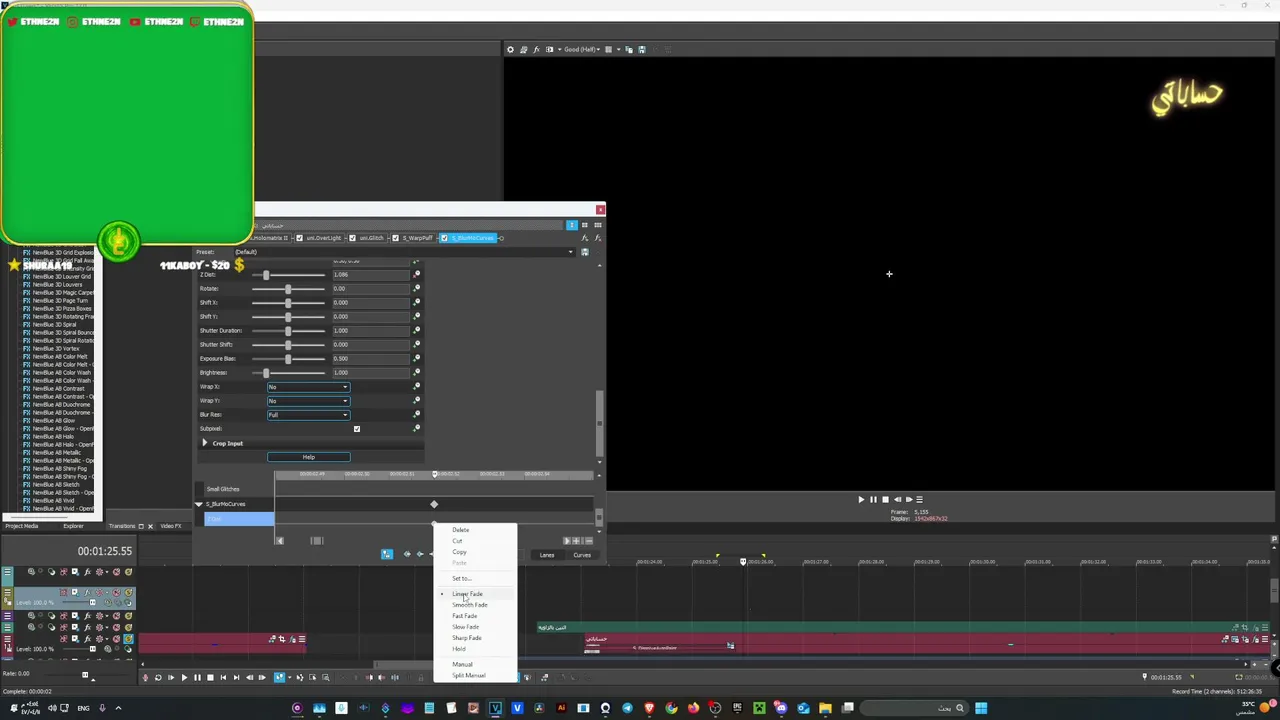Select the uni.Glitch effect in the chain
Viewport: 1280px width, 720px height.
coord(372,238)
